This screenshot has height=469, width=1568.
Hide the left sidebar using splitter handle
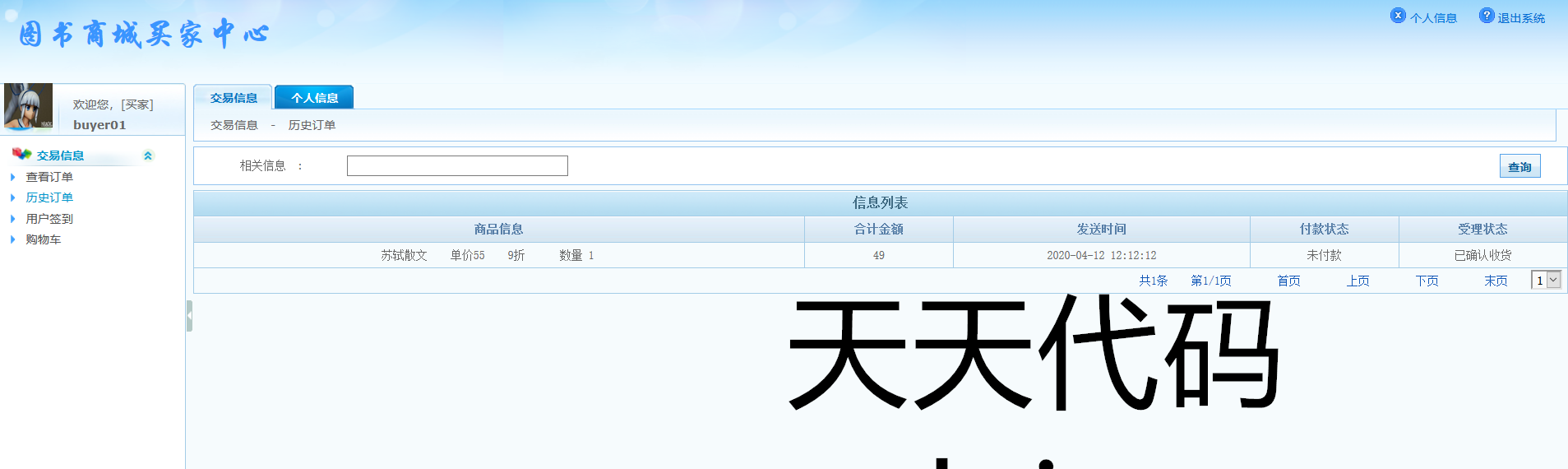coord(189,316)
